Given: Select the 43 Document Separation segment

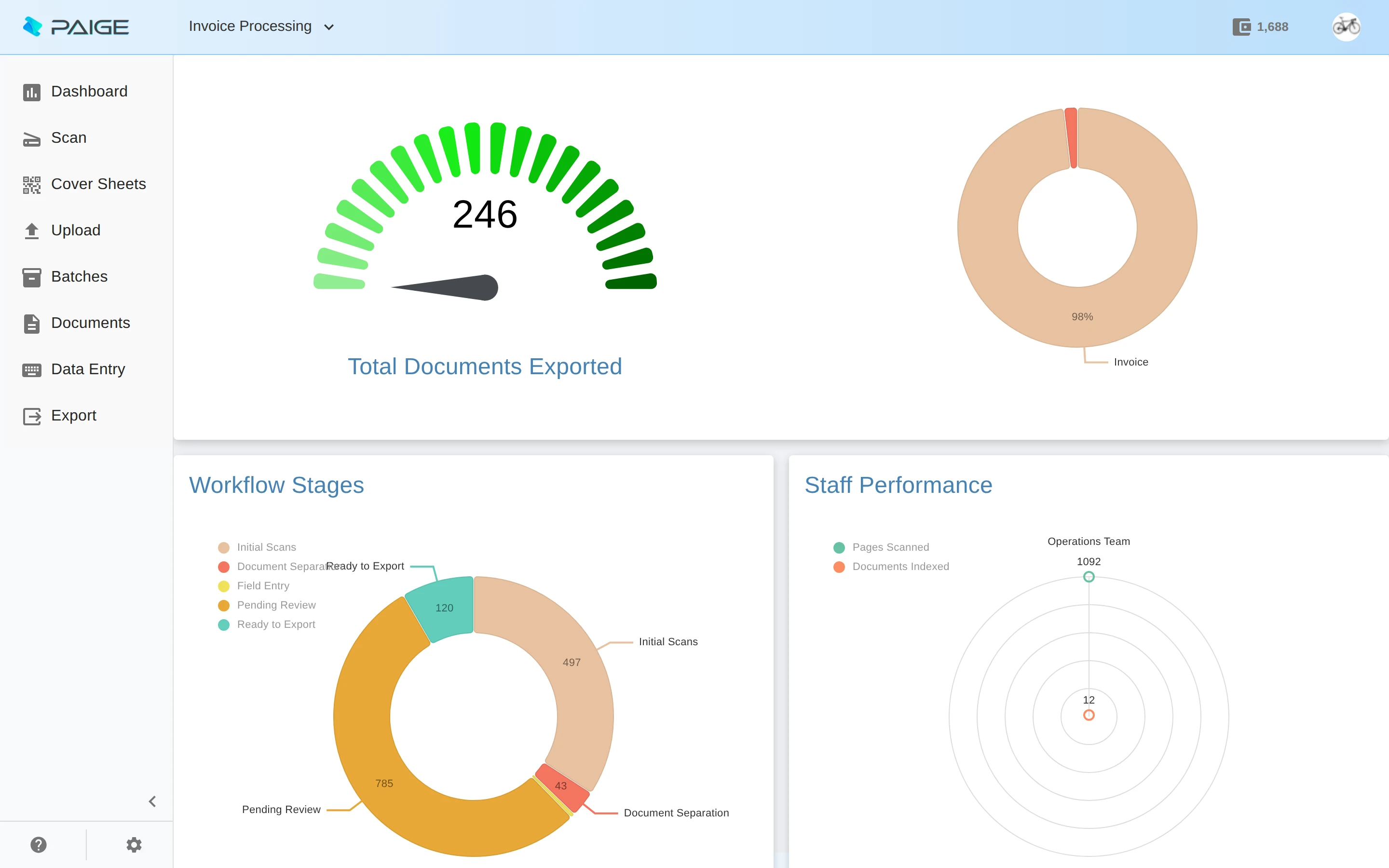Looking at the screenshot, I should point(561,786).
